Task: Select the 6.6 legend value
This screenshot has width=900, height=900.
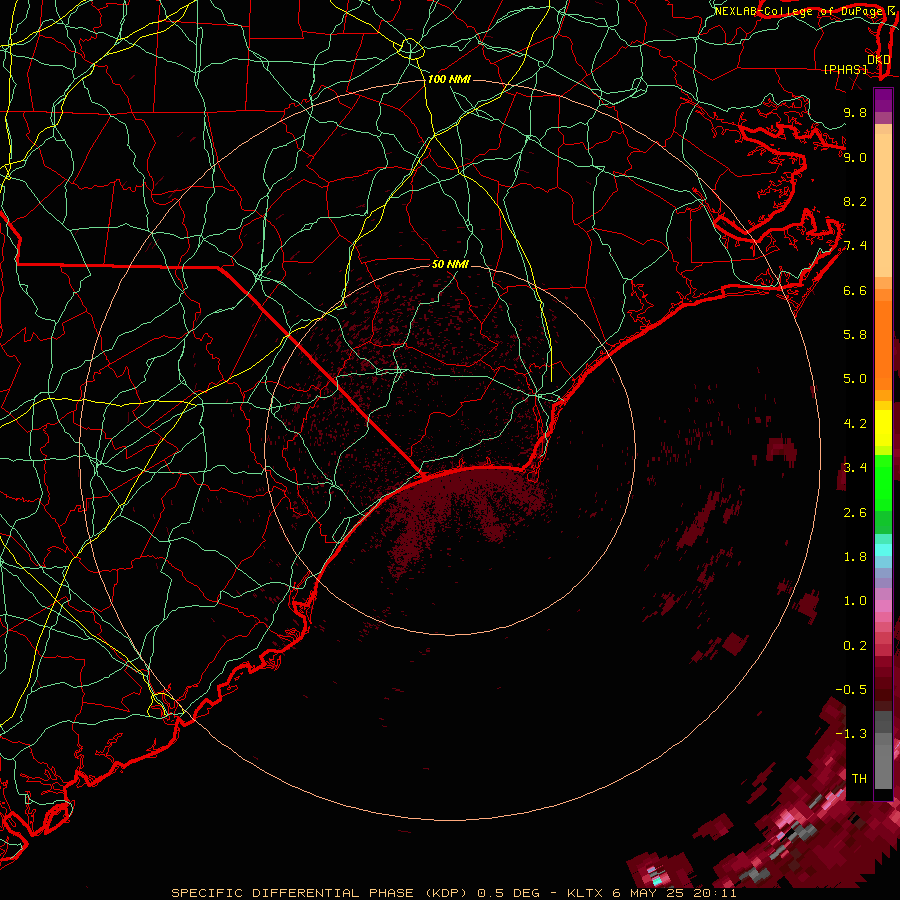Action: 855,290
